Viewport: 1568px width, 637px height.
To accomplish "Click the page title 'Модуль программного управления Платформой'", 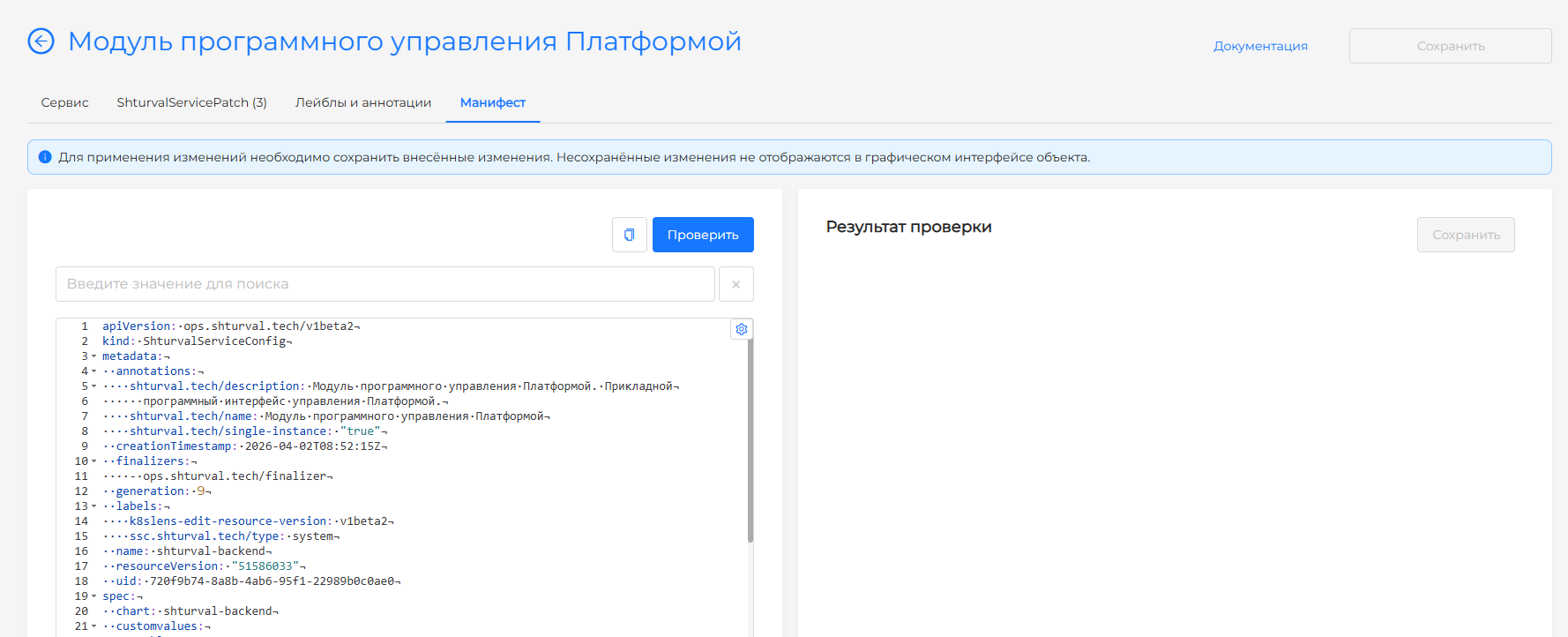I will [405, 41].
